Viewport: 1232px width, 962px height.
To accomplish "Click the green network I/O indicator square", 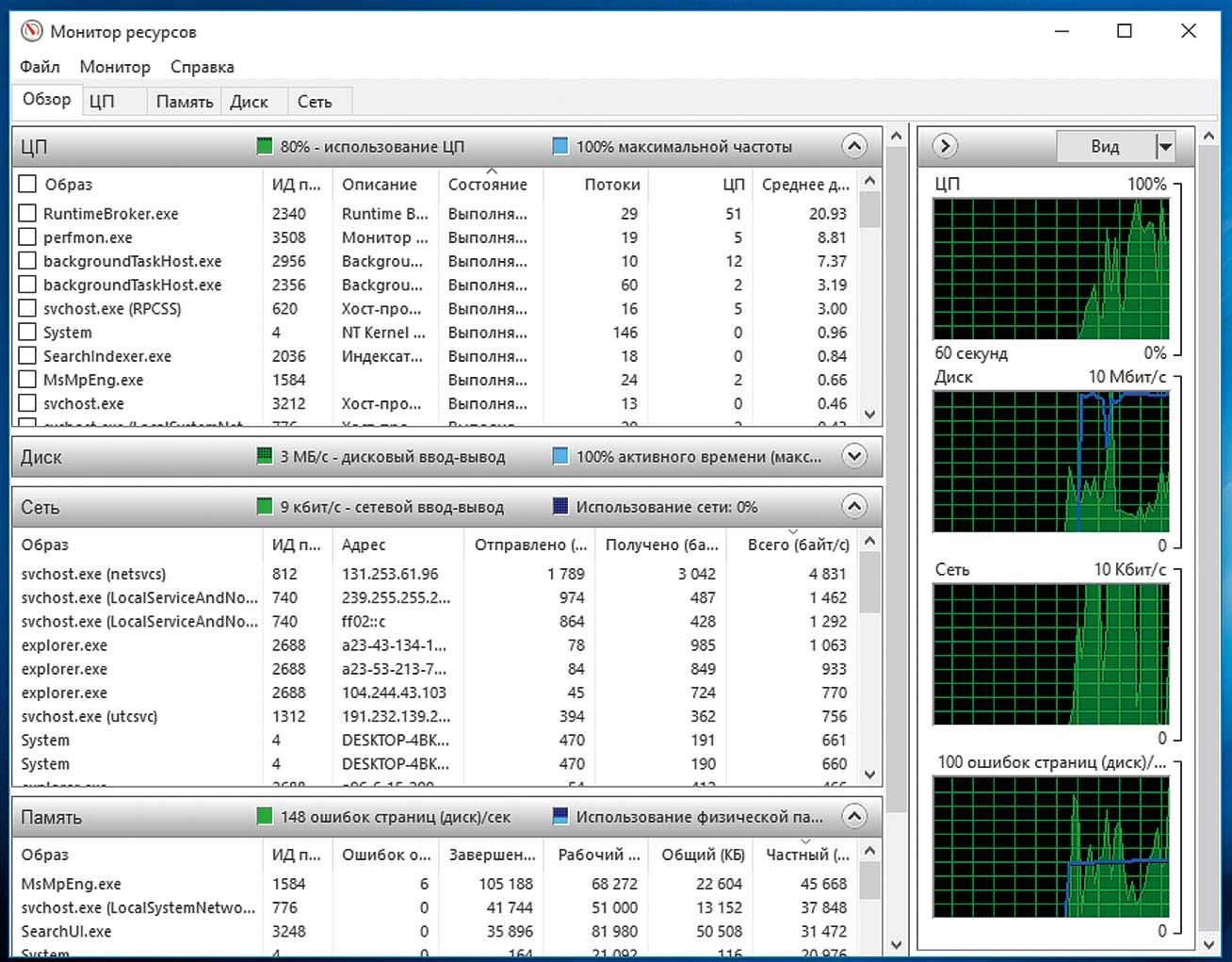I will click(x=265, y=507).
